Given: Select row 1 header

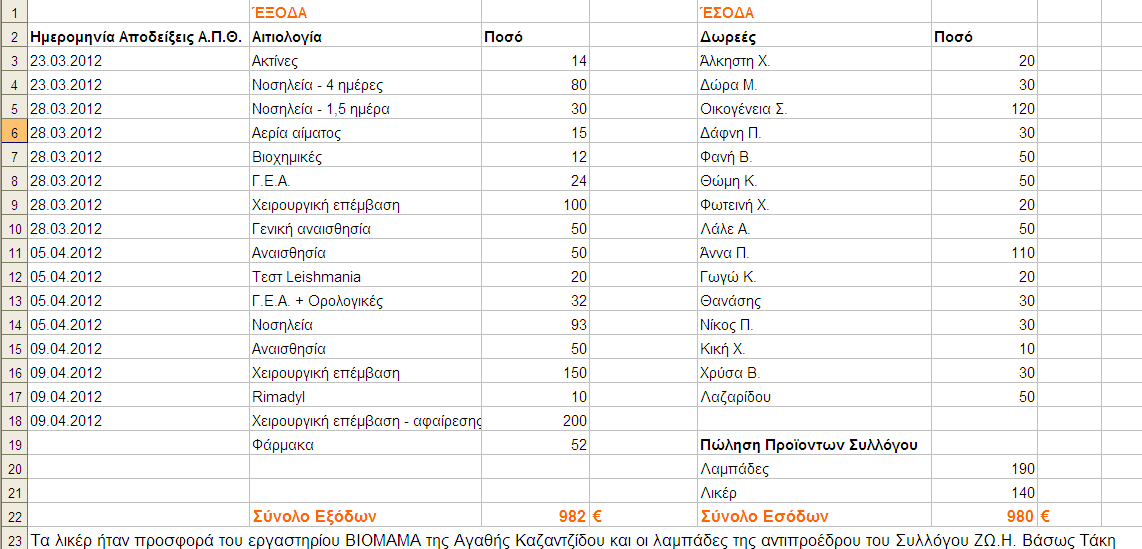Looking at the screenshot, I should pos(14,12).
